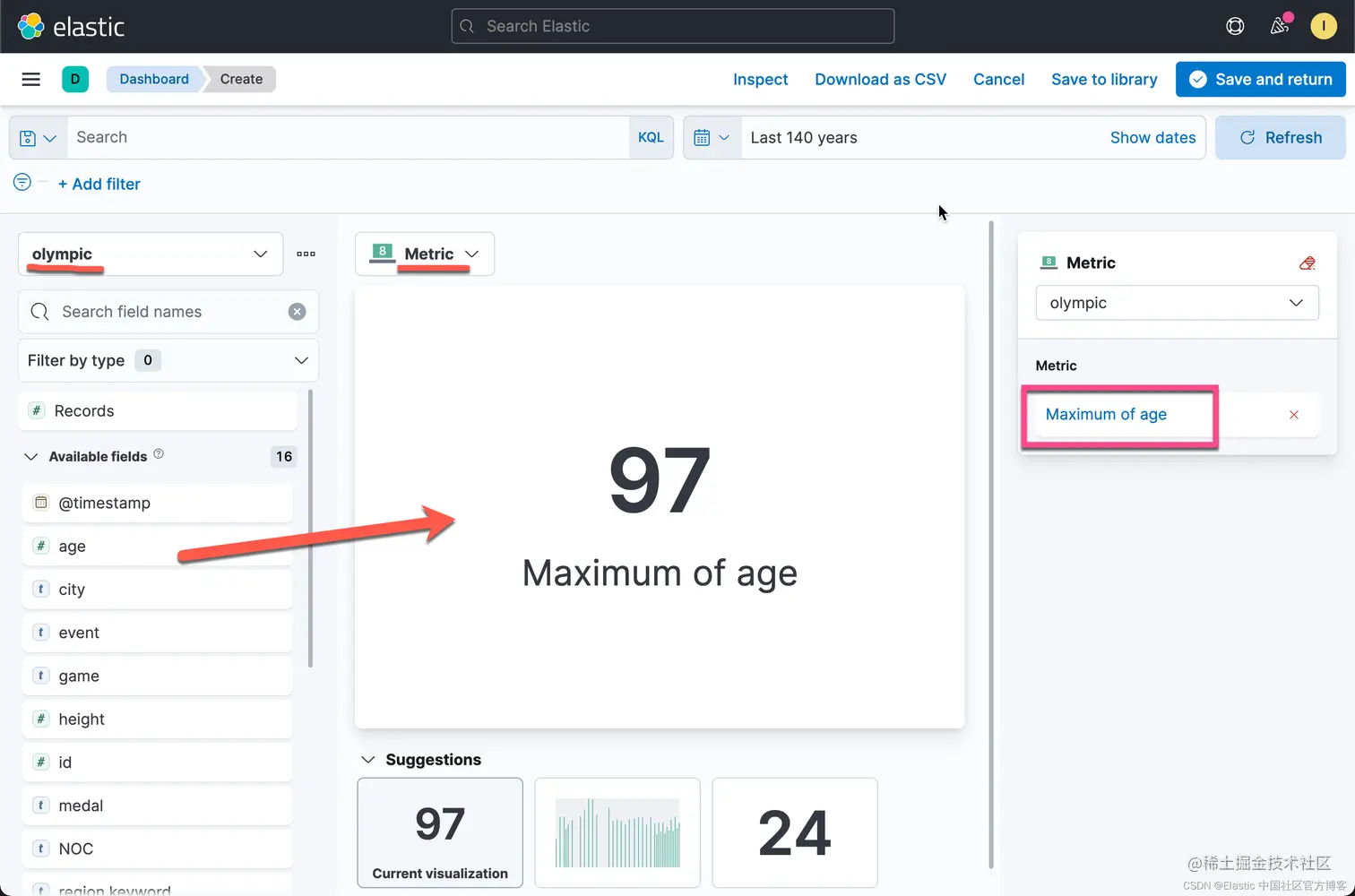This screenshot has height=896, width=1355.
Task: Click the Elastic logo
Action: (x=70, y=26)
